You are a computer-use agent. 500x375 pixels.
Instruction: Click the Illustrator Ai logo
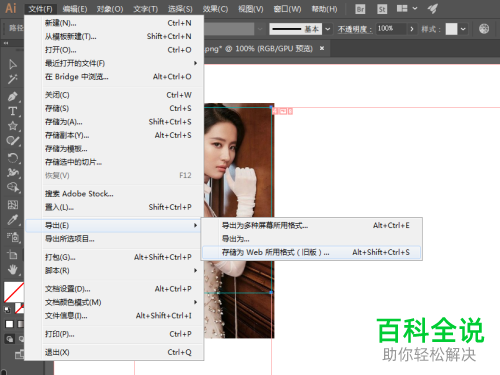(11, 8)
